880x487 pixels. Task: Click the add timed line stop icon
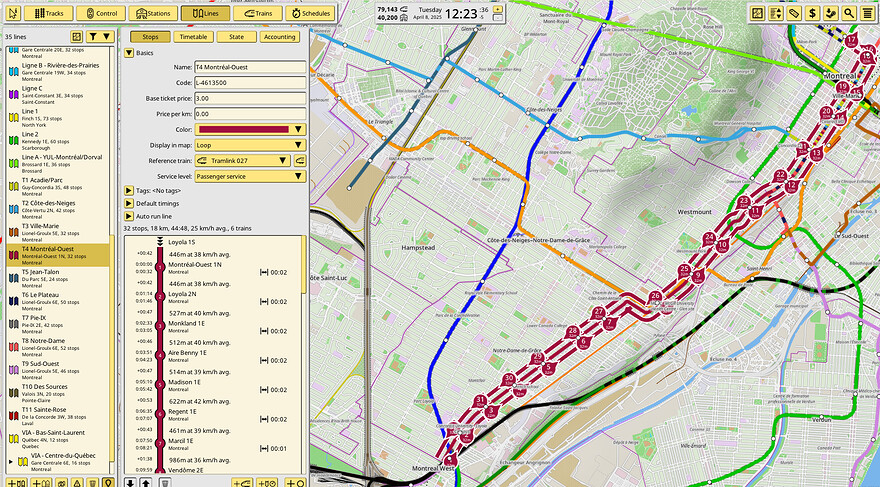coord(267,483)
